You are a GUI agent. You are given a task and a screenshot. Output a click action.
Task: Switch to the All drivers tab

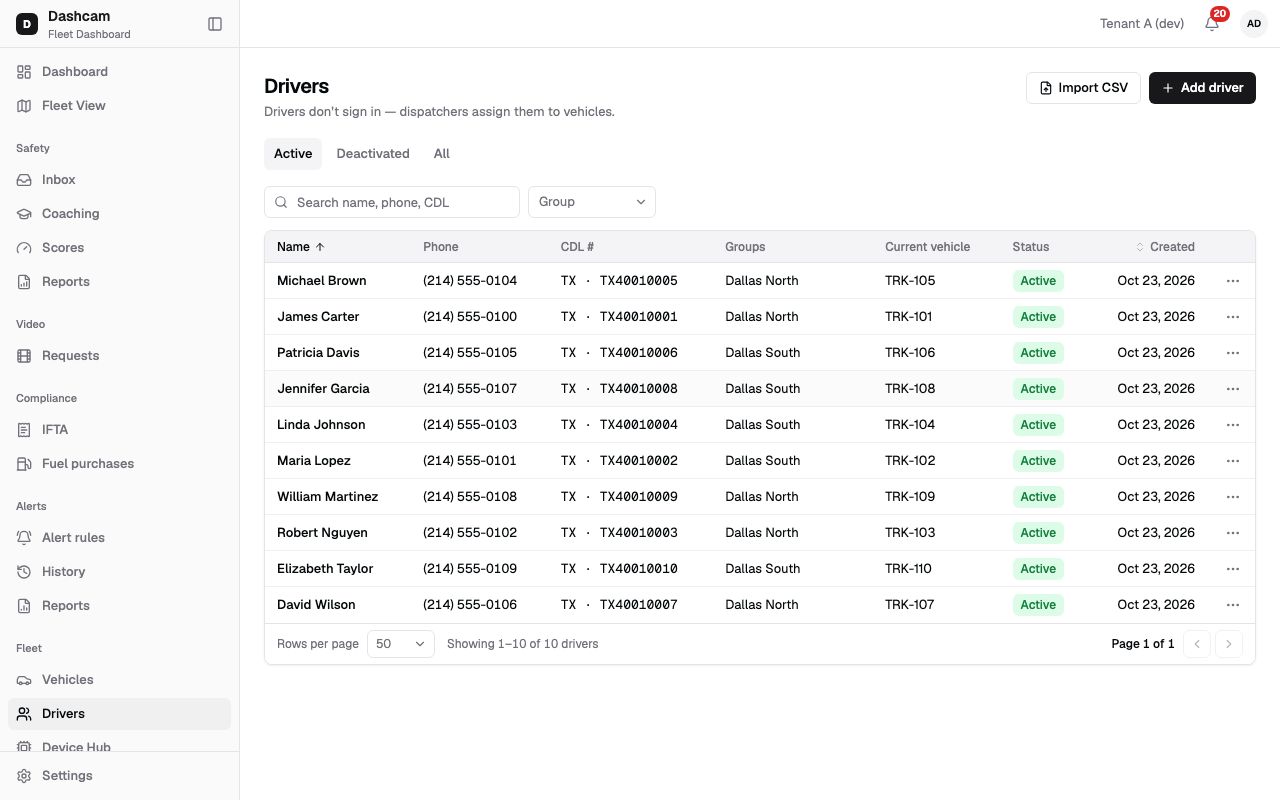click(442, 154)
